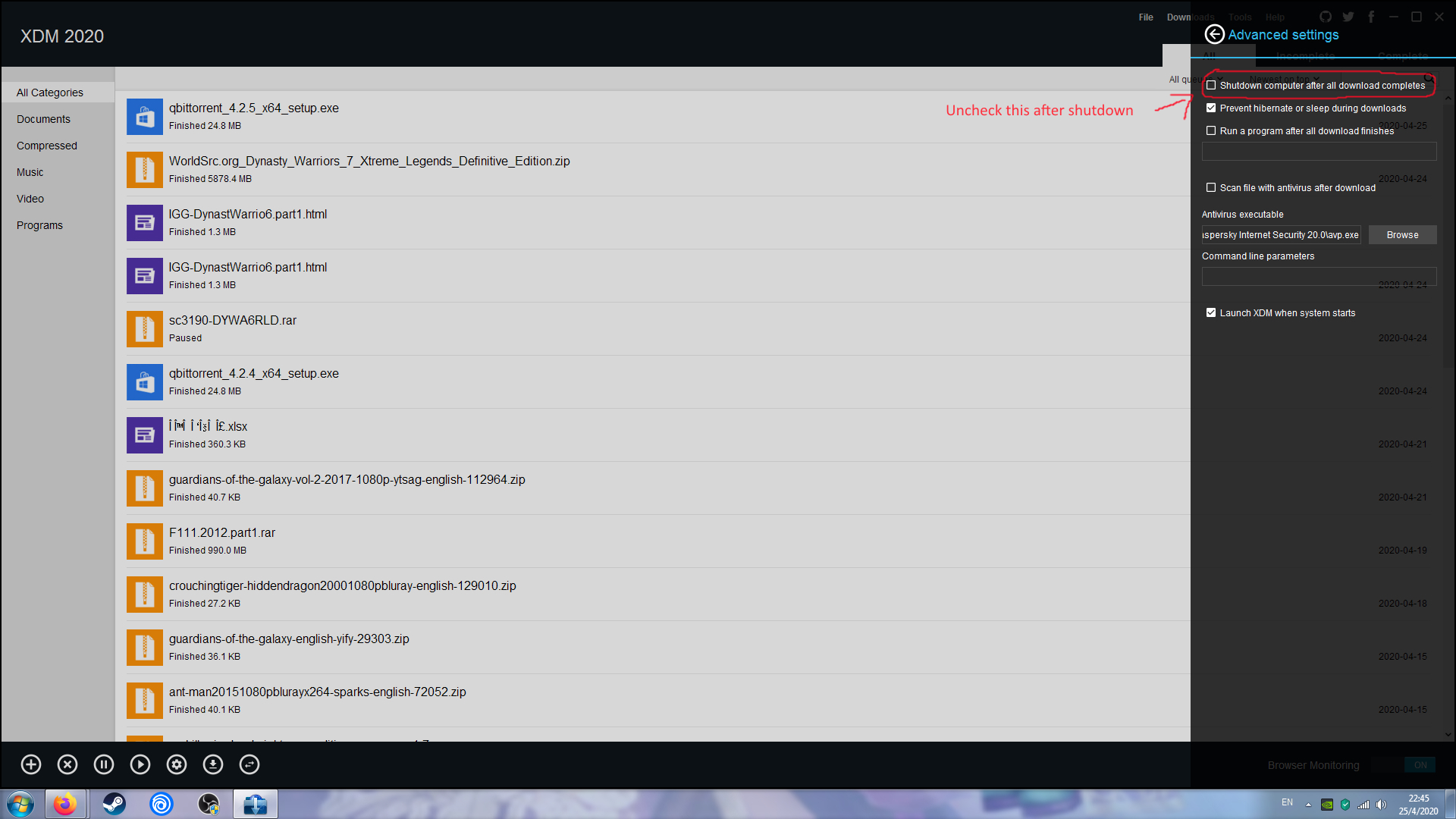
Task: Select the Video category
Action: click(30, 199)
